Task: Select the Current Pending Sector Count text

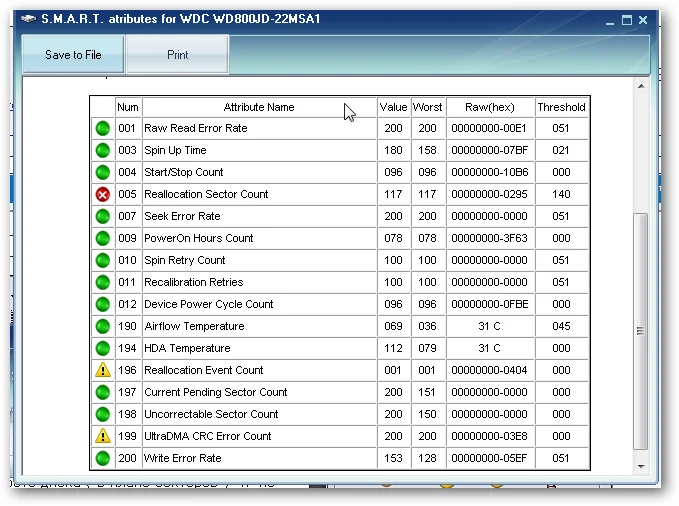Action: click(216, 392)
